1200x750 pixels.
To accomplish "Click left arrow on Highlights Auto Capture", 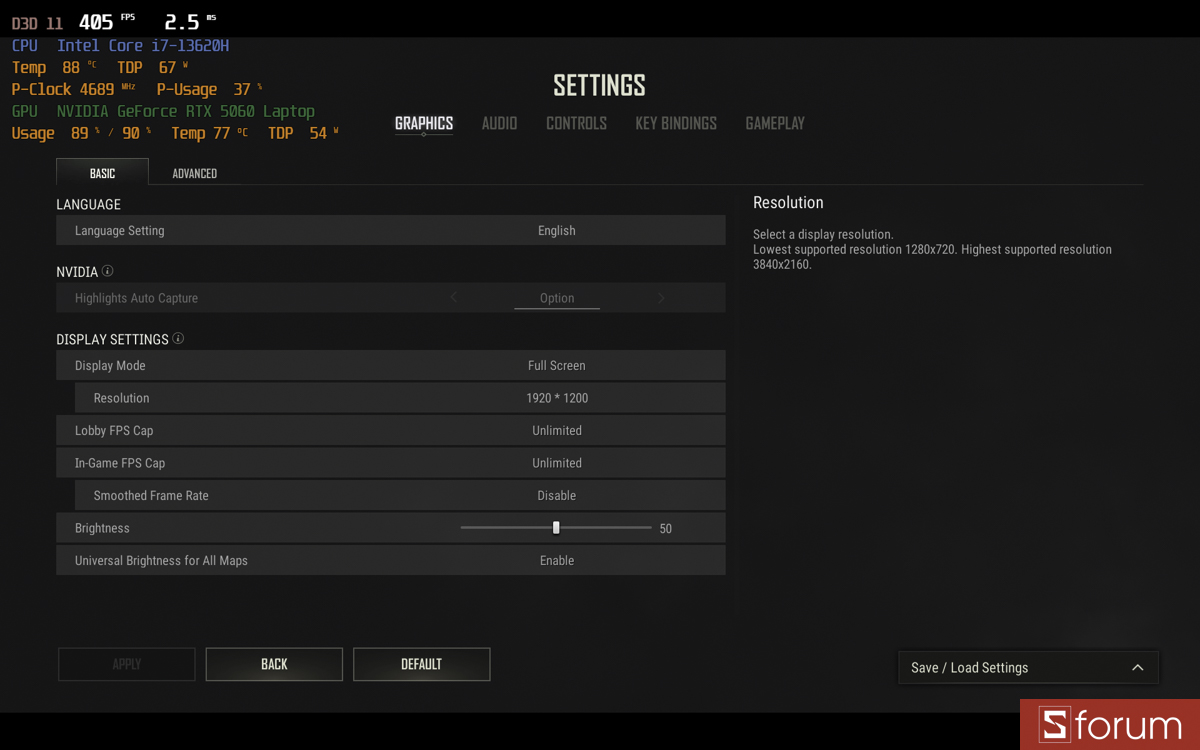I will point(453,297).
